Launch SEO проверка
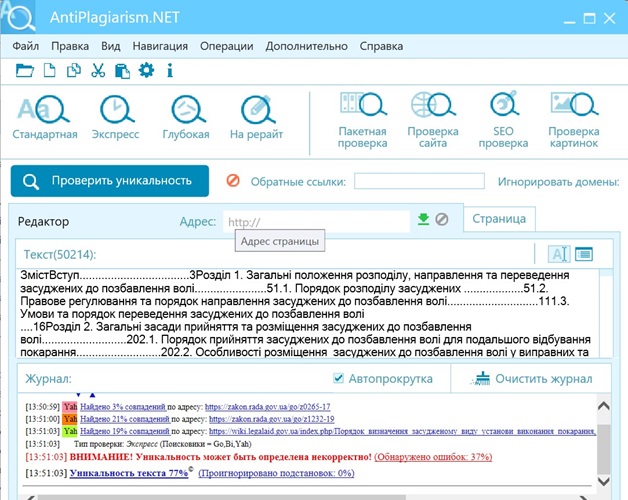Viewport: 628px width, 500px height. (x=503, y=120)
